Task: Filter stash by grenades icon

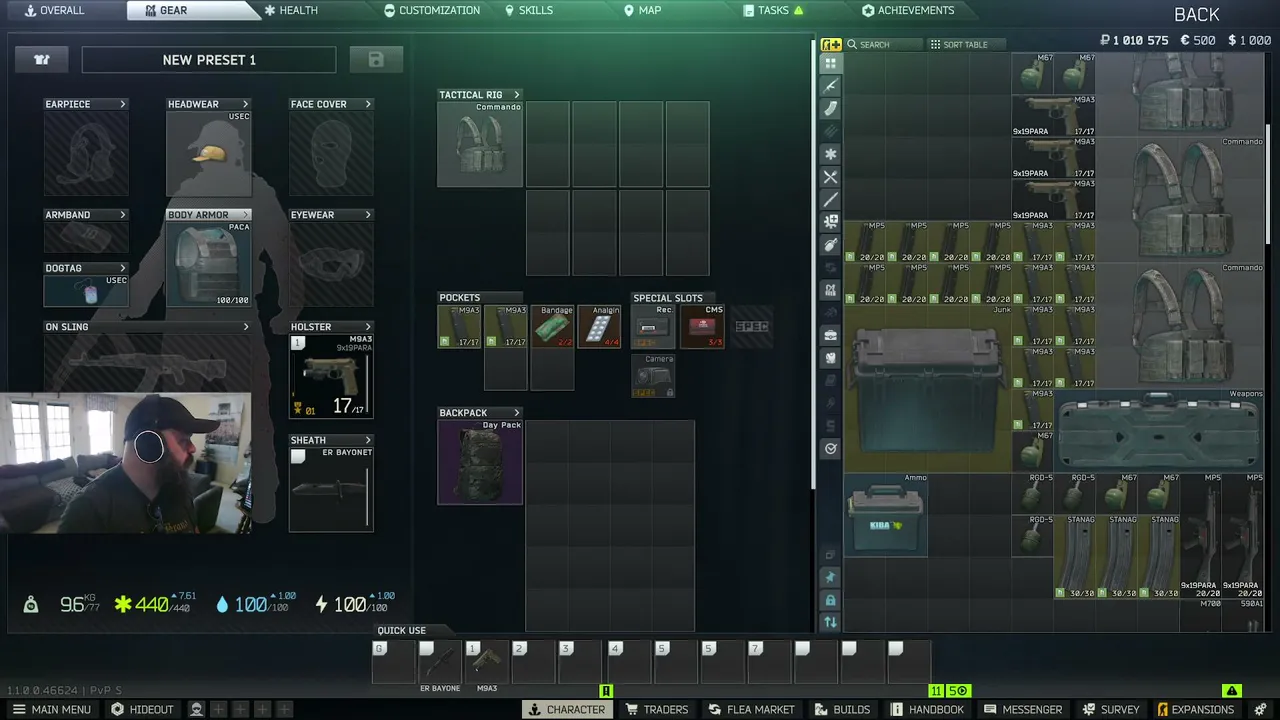Action: click(x=830, y=245)
